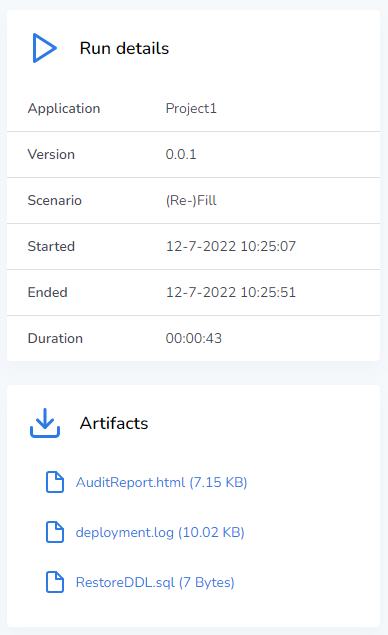Click the (Re-)Fill scenario value
Screen dimensions: 388x635
[x=191, y=200]
